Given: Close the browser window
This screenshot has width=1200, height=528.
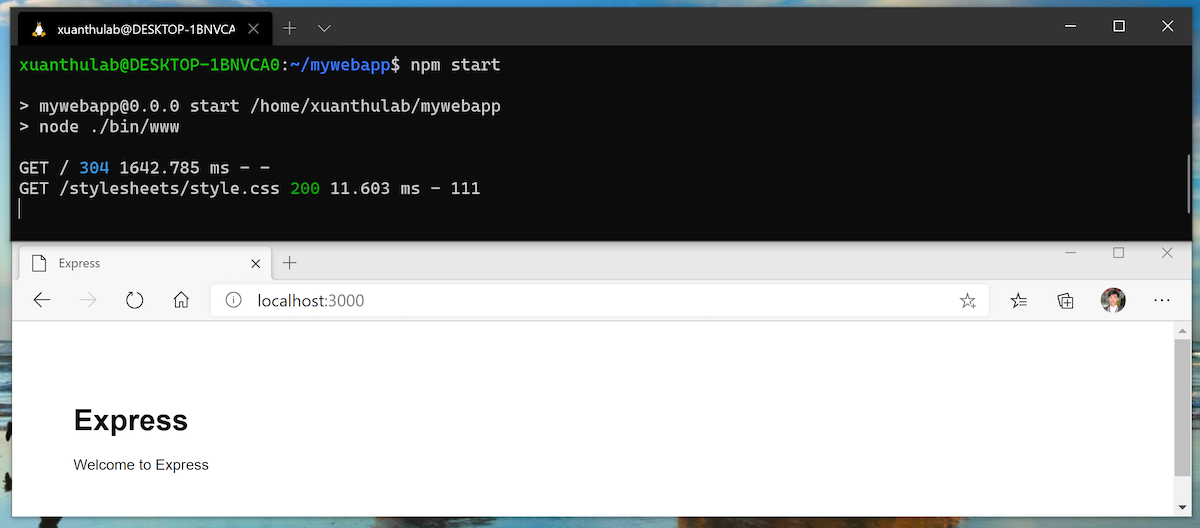Looking at the screenshot, I should pos(1167,253).
